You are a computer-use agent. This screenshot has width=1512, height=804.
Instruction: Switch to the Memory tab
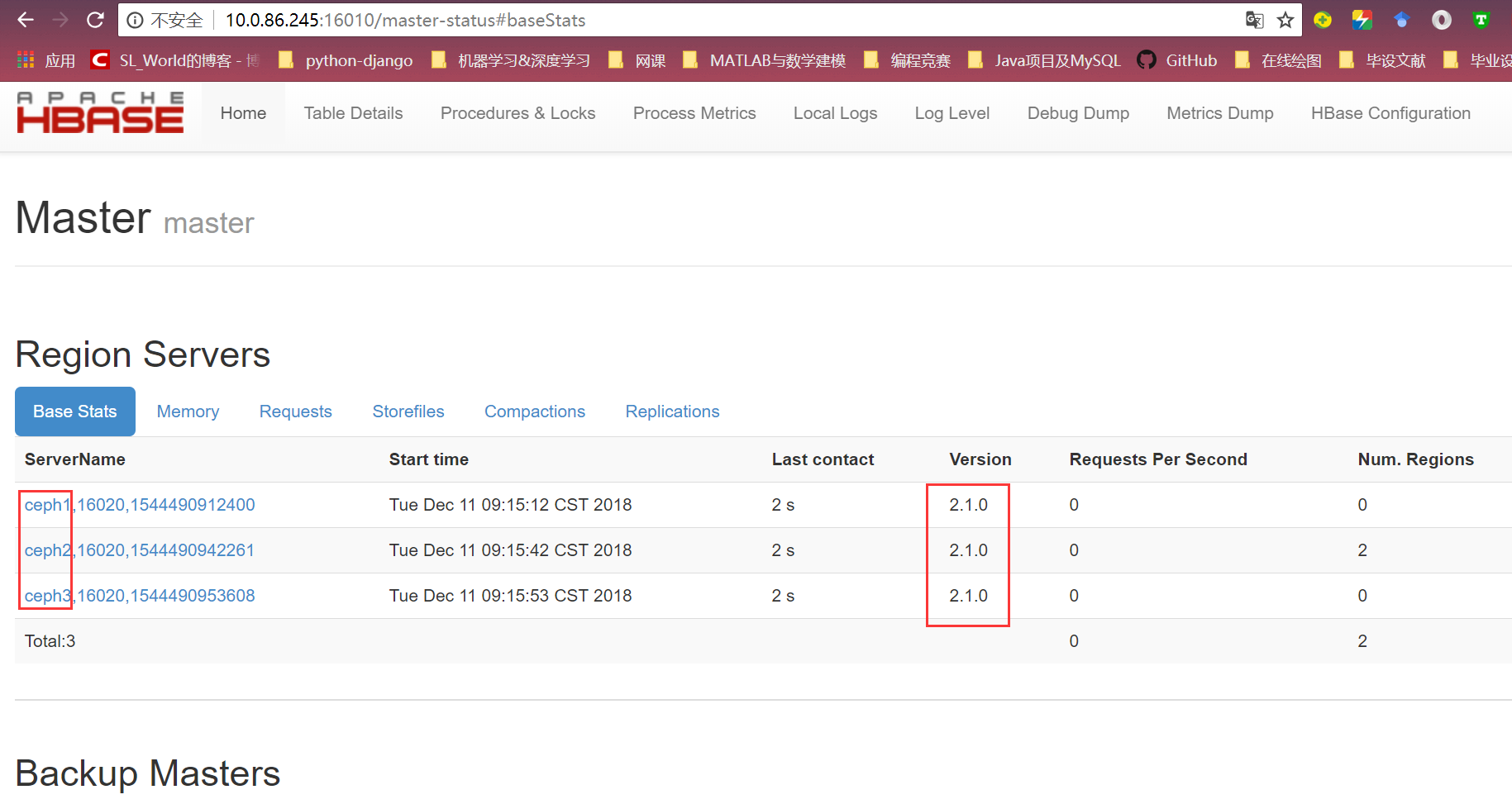pyautogui.click(x=188, y=411)
